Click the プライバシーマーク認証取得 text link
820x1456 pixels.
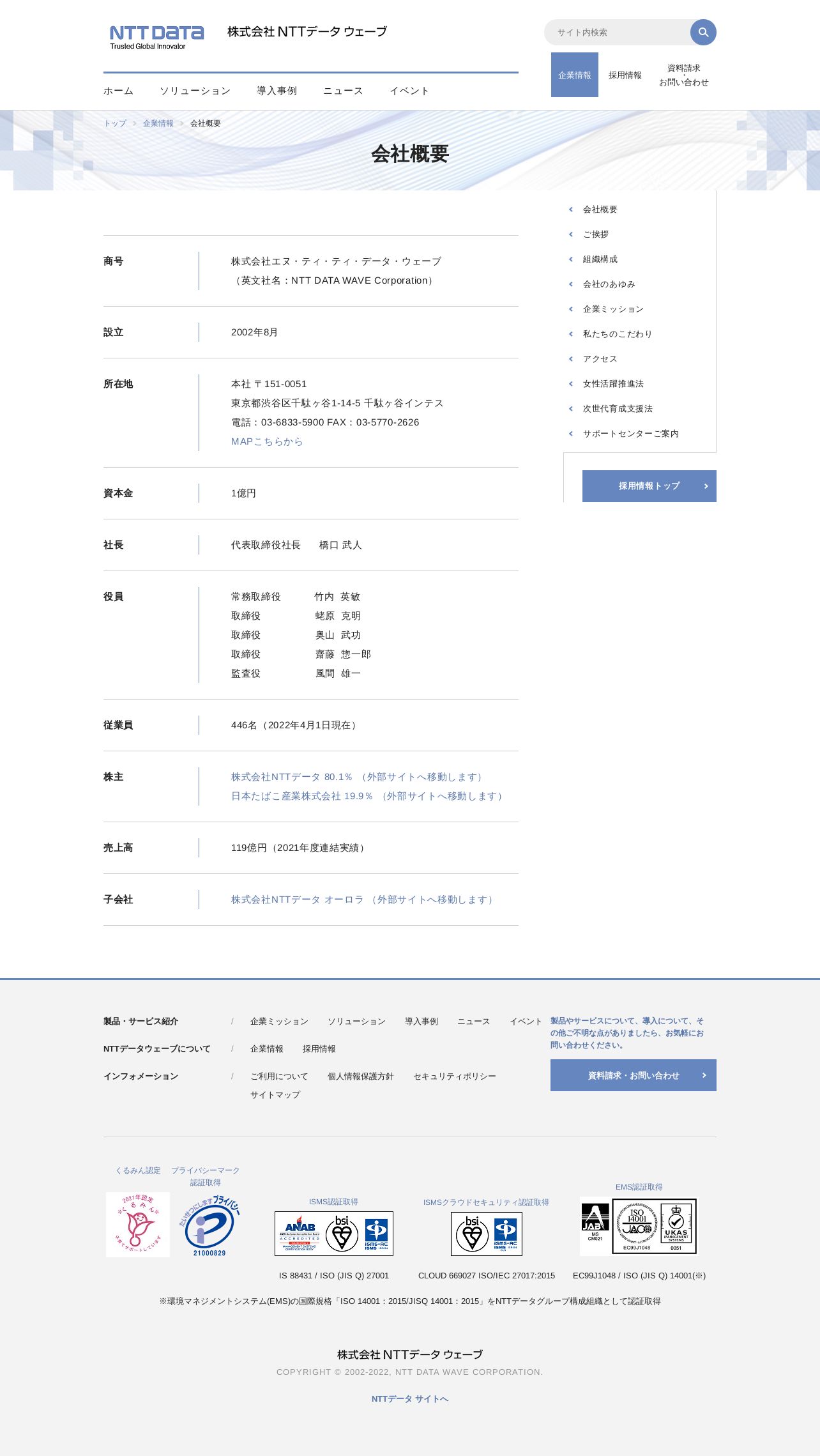206,1176
